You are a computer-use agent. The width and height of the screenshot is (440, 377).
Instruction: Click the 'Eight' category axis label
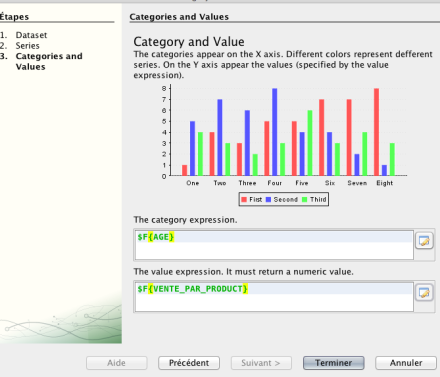(x=385, y=183)
